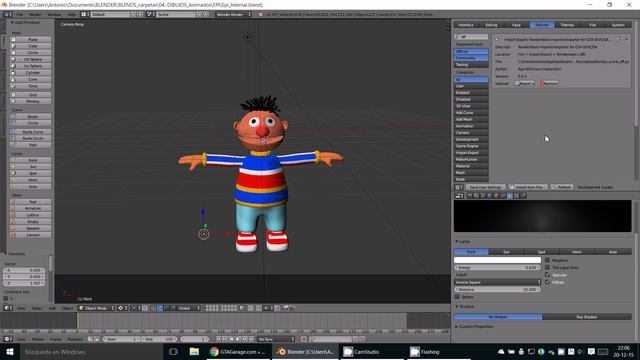Toggle the Specular lamp checkbox
Screen dimensions: 640x360
click(x=547, y=275)
